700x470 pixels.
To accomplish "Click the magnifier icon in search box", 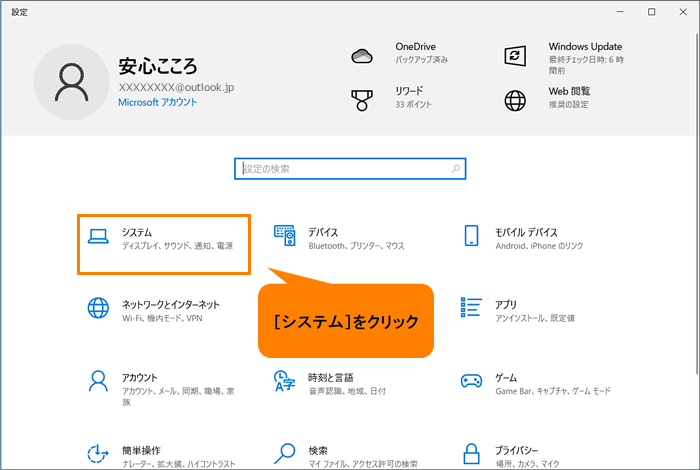I will pyautogui.click(x=455, y=169).
